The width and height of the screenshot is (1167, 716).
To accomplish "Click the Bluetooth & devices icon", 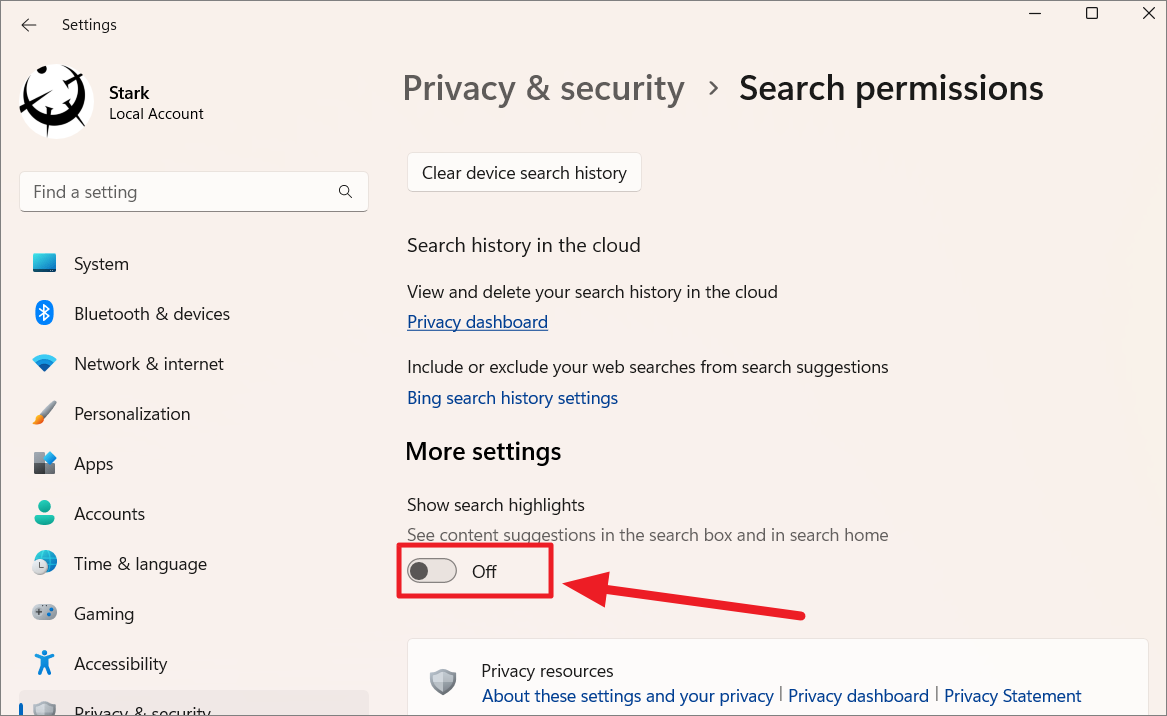I will tap(44, 313).
